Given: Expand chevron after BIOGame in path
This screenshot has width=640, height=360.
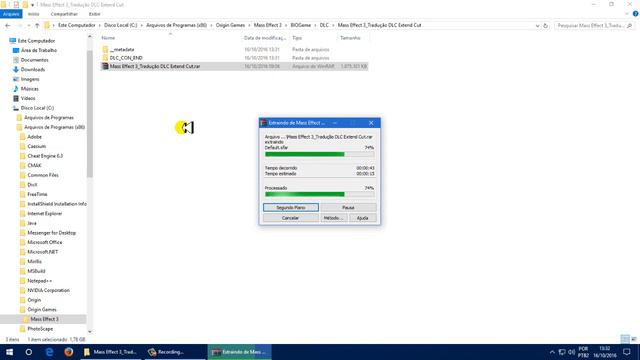Looking at the screenshot, I should click(315, 25).
